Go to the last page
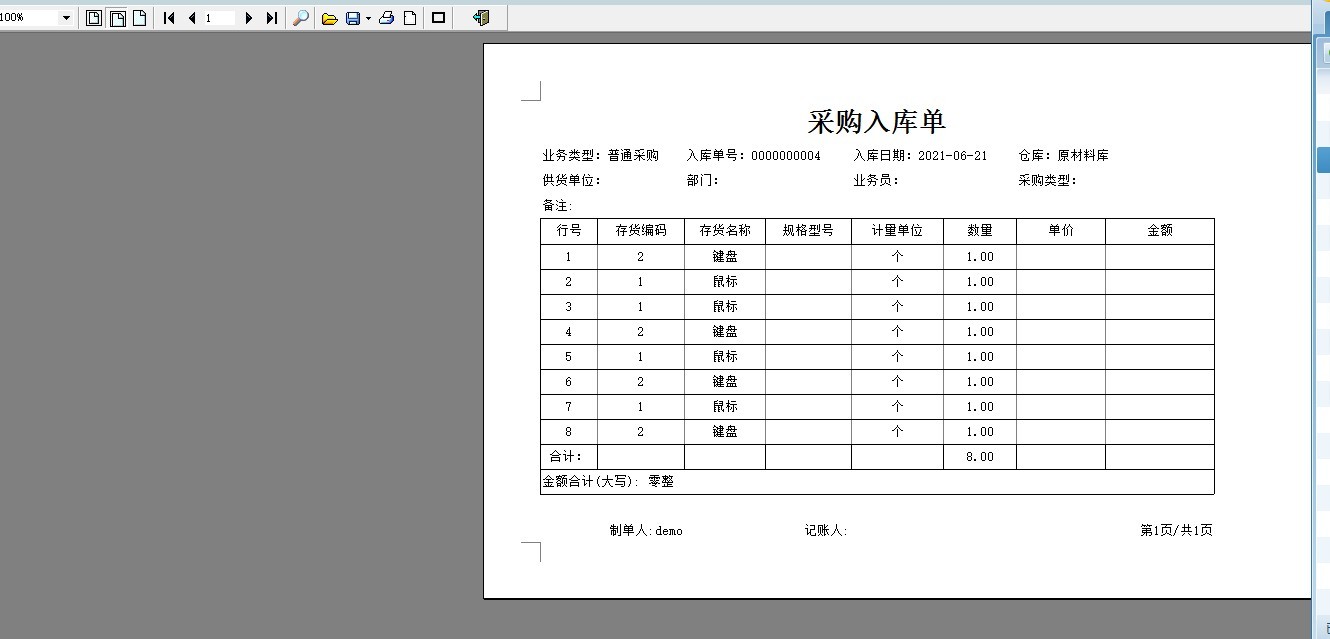Screen dimensions: 1330x639 271,18
